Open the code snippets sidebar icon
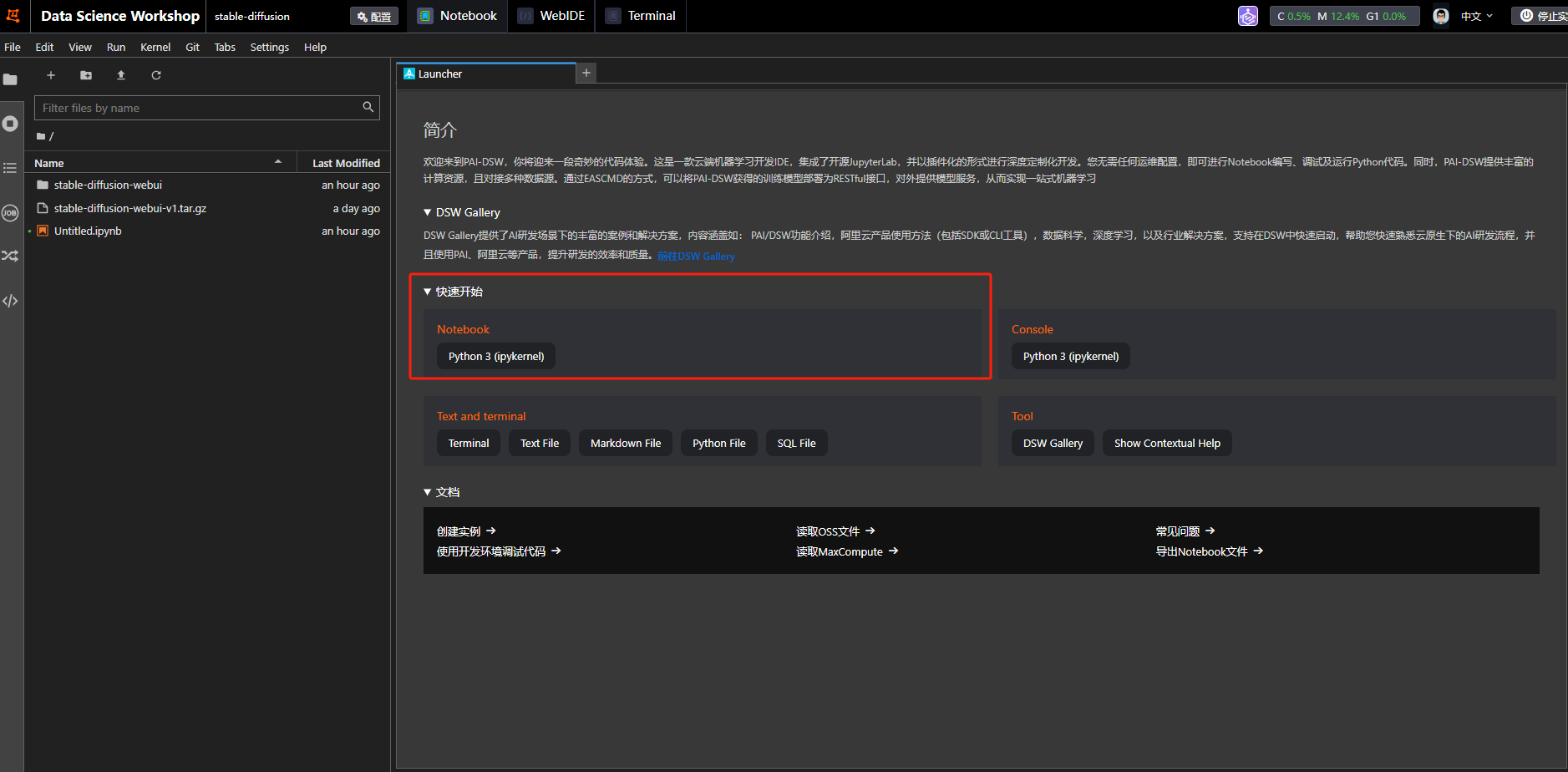The height and width of the screenshot is (772, 1568). [10, 301]
